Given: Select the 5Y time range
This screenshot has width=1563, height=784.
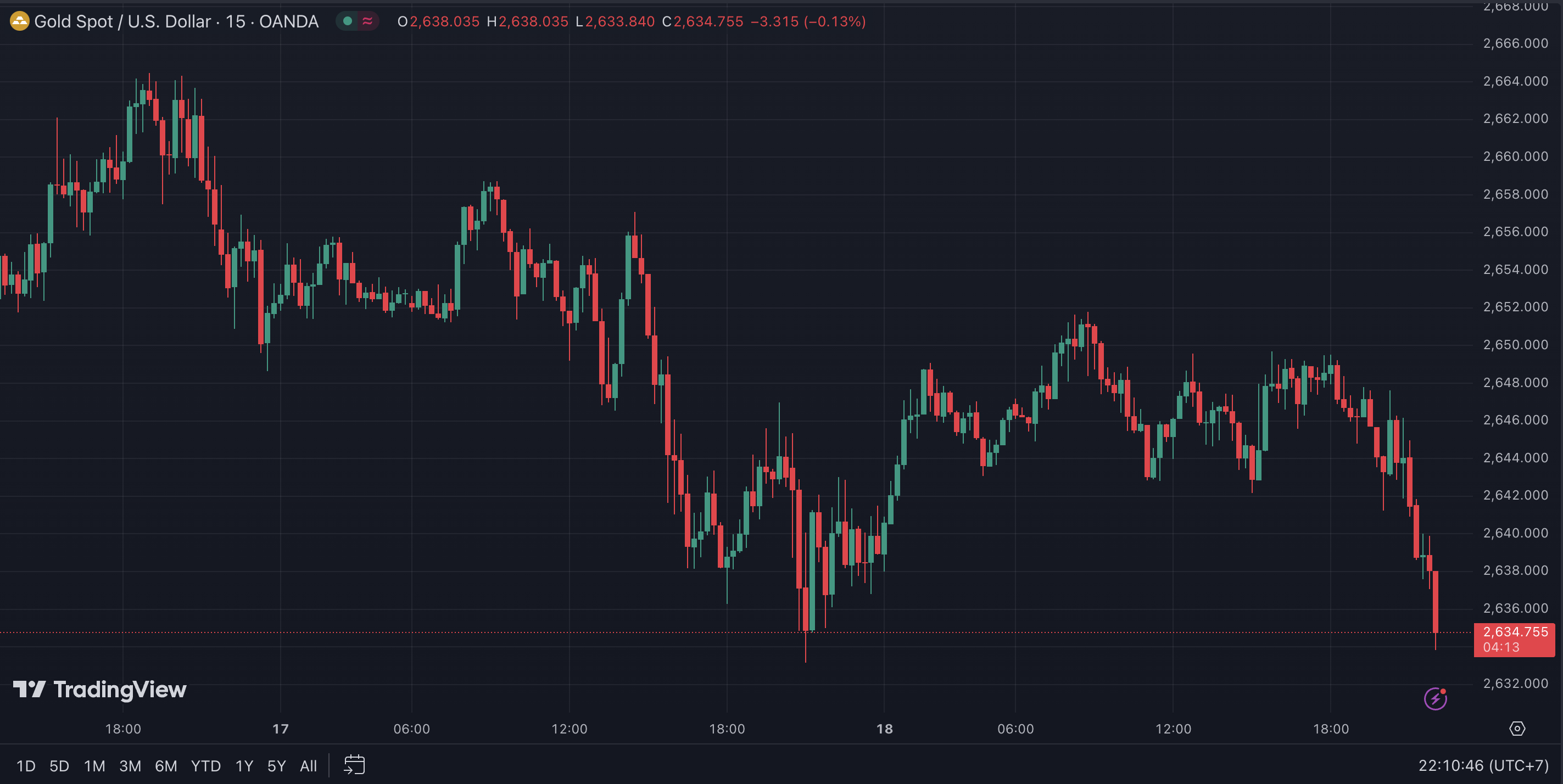Looking at the screenshot, I should [x=276, y=766].
